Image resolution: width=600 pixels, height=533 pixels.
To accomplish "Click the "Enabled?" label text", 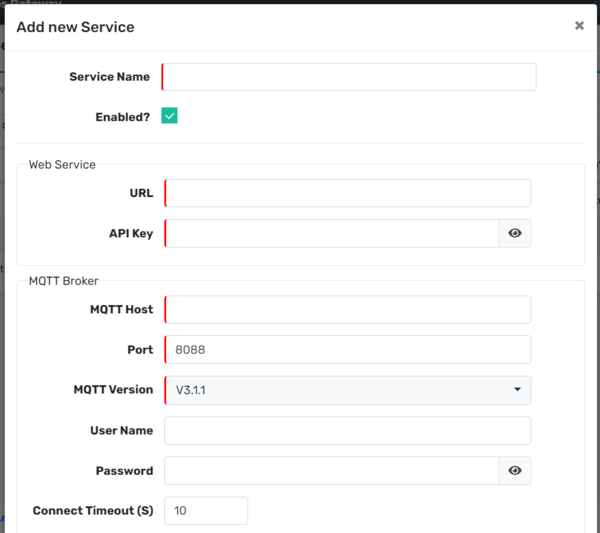I will pos(122,117).
